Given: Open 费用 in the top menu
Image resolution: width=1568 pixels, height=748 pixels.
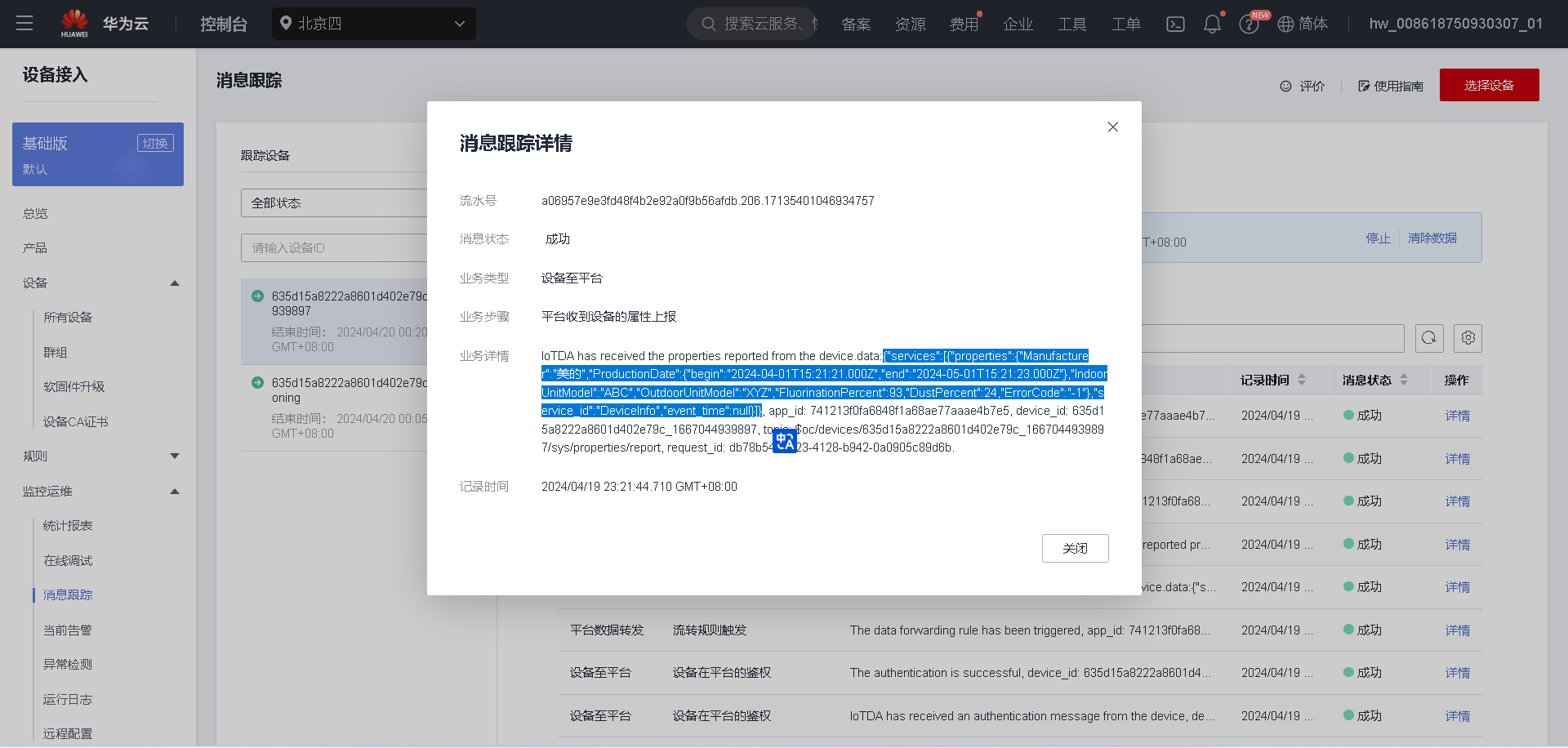Looking at the screenshot, I should (x=964, y=24).
